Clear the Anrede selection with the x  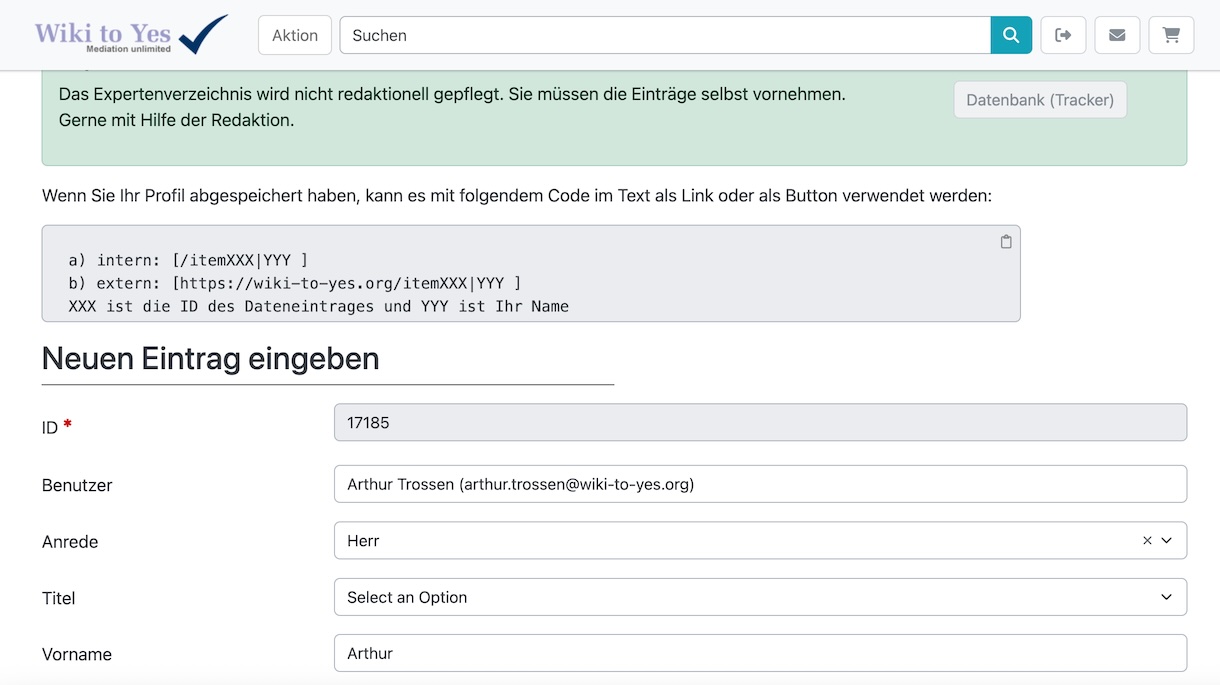pos(1147,540)
